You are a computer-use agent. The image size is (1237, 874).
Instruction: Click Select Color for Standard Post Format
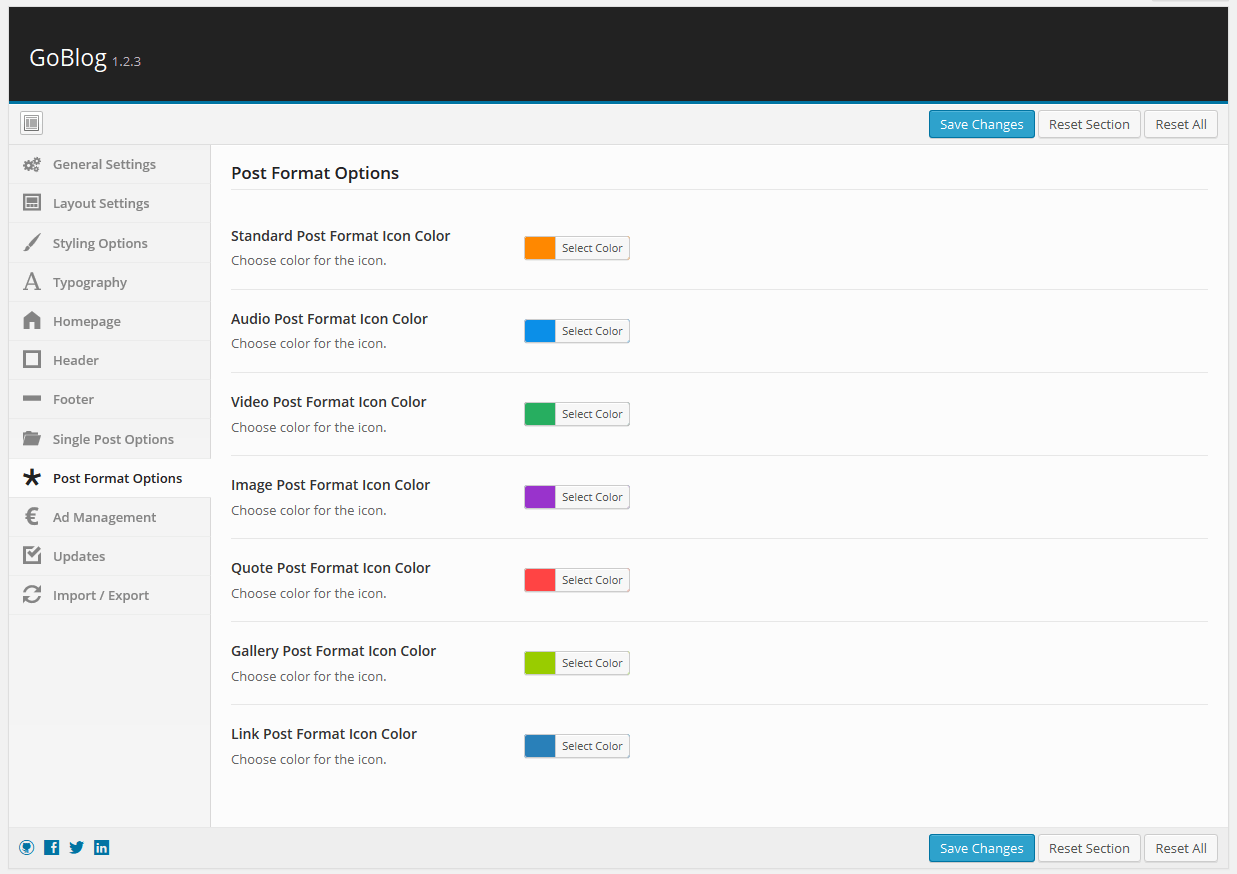pyautogui.click(x=592, y=248)
